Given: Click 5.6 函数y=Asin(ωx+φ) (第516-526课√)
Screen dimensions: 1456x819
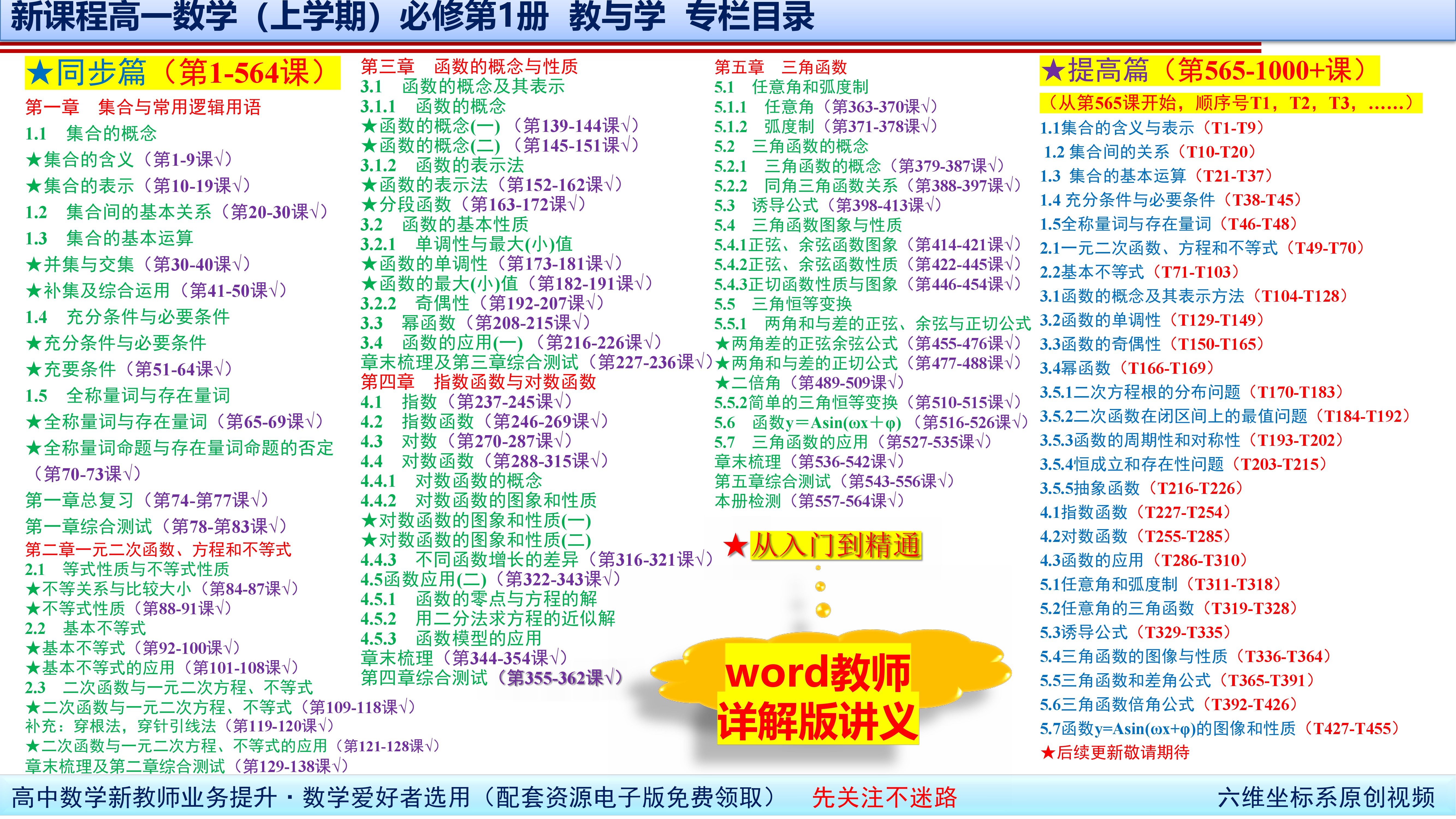Looking at the screenshot, I should click(x=871, y=423).
